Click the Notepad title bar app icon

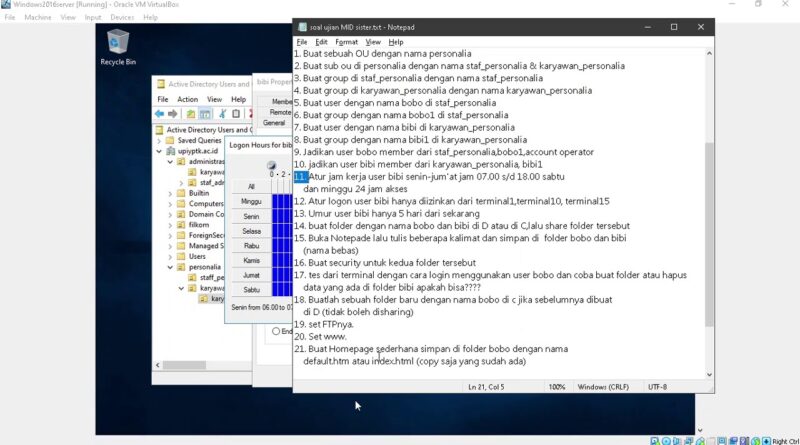pos(302,27)
